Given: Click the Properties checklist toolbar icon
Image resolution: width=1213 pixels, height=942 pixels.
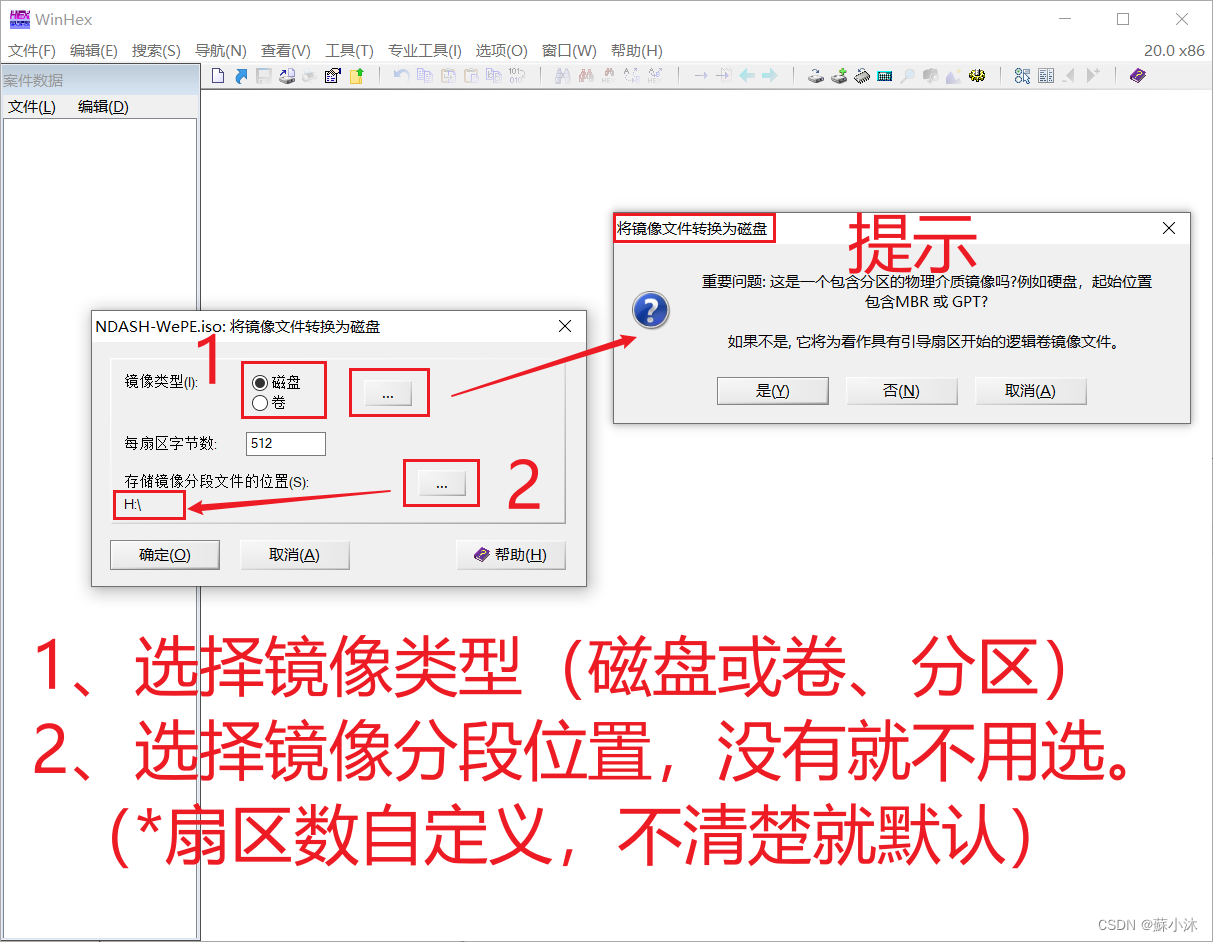Looking at the screenshot, I should pos(333,76).
